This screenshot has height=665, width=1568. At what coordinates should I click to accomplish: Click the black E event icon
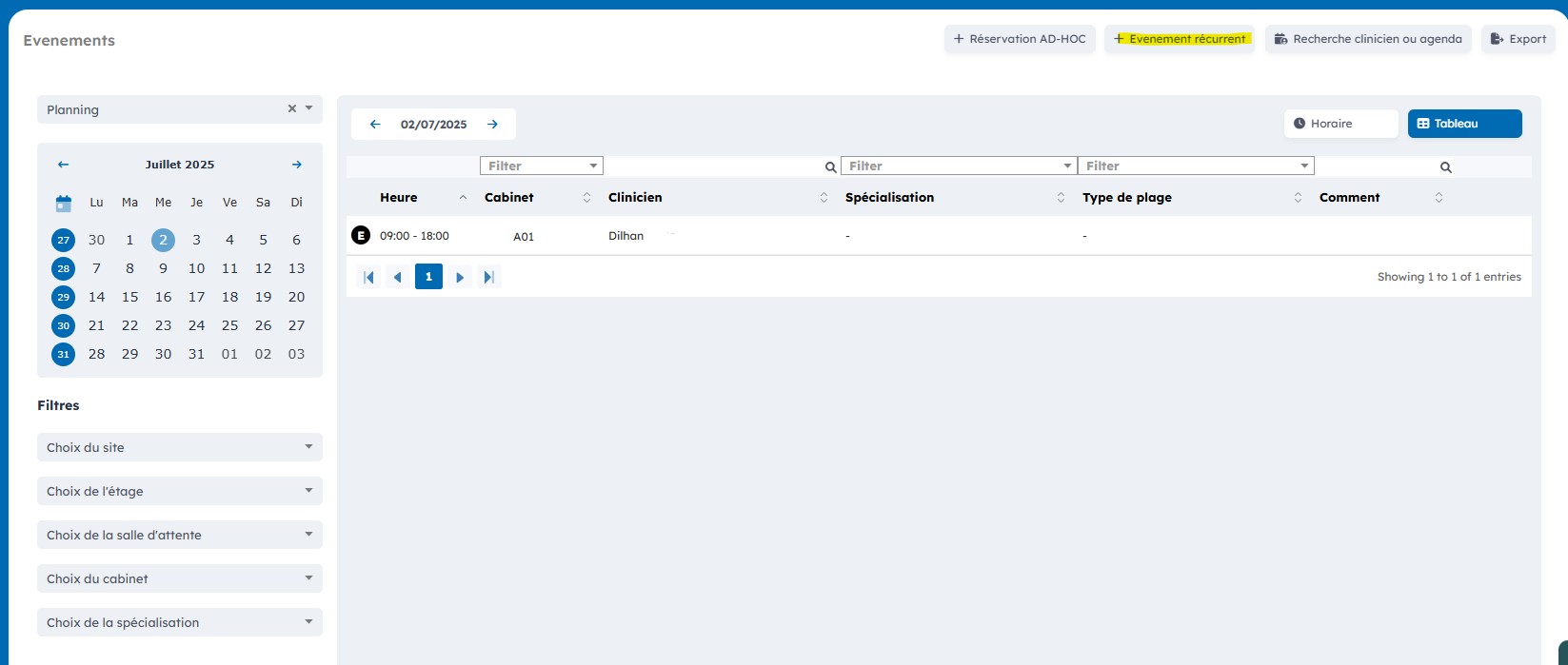click(x=361, y=235)
